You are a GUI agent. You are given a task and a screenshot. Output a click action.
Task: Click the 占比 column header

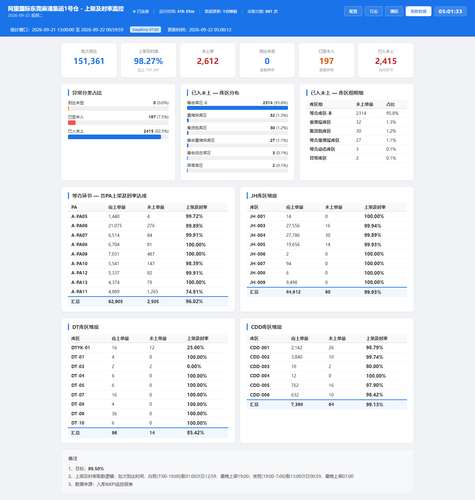(x=390, y=104)
